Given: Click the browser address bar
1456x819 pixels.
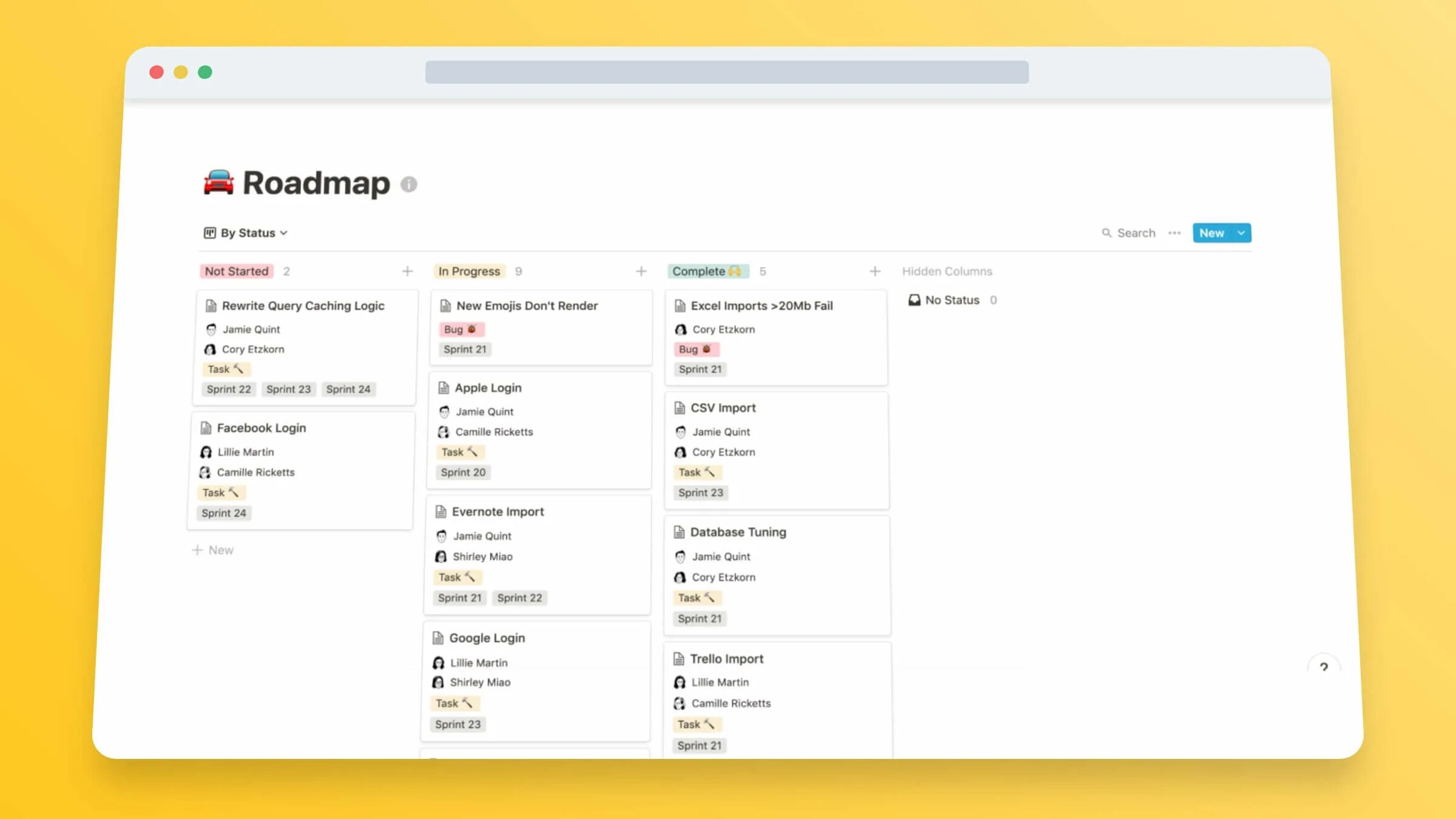Looking at the screenshot, I should click(x=726, y=72).
